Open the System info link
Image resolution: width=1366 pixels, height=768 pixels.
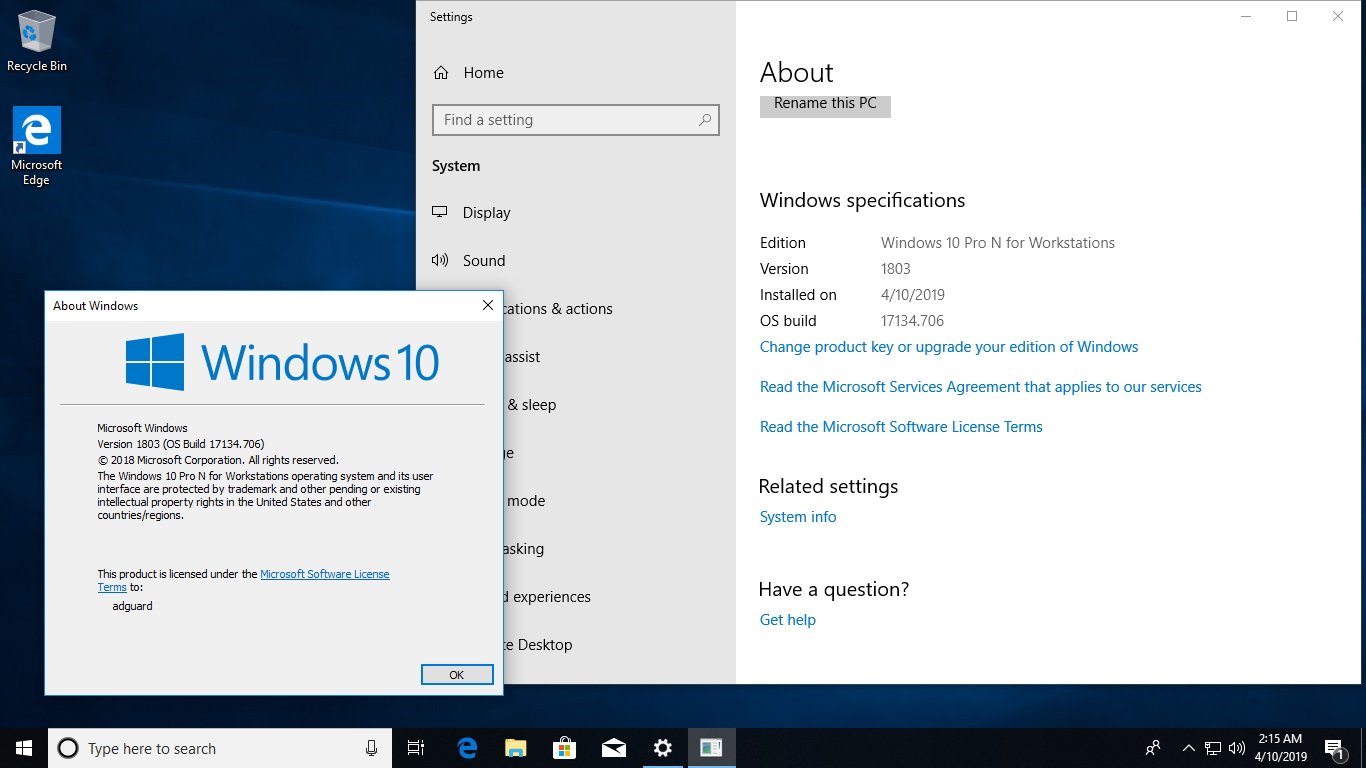point(798,517)
